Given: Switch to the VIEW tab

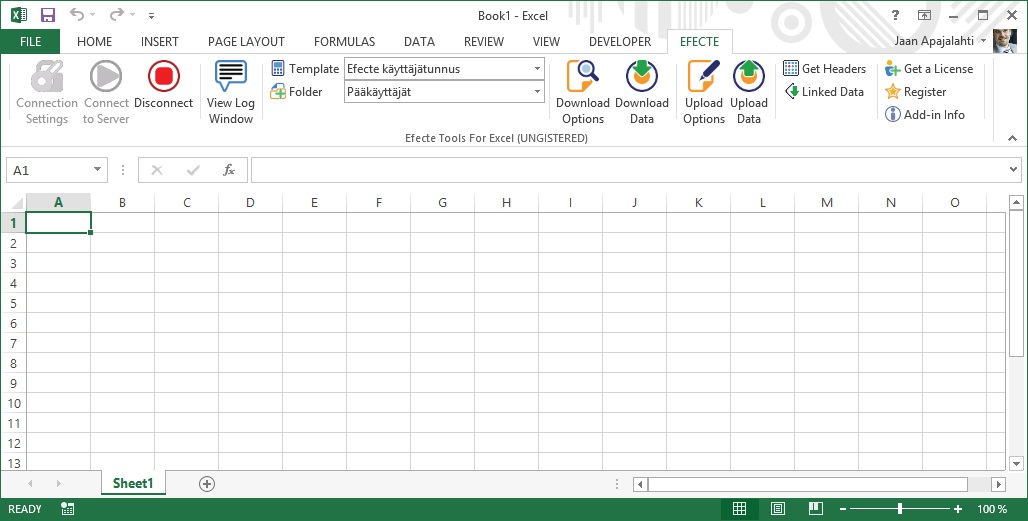Looking at the screenshot, I should click(x=546, y=41).
